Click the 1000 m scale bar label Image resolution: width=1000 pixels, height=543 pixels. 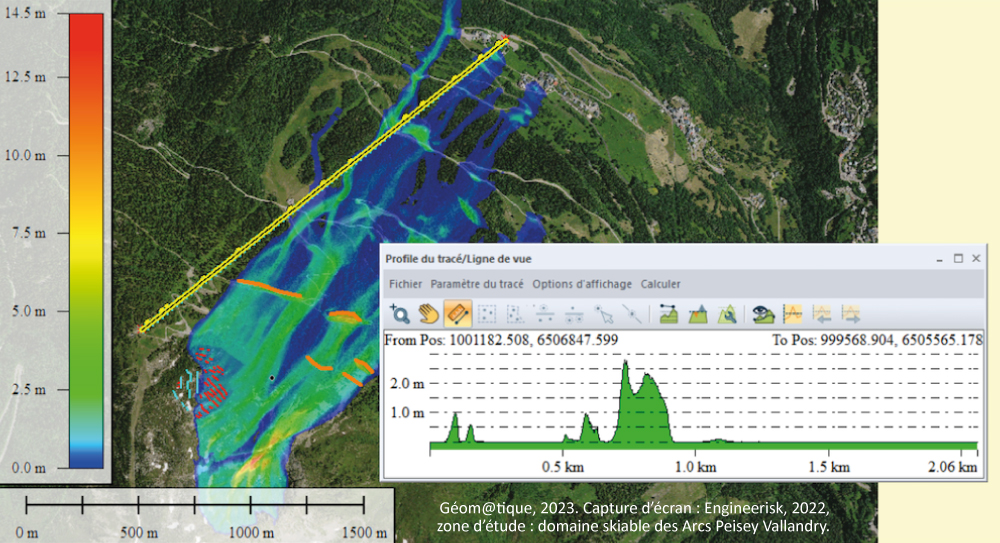pyautogui.click(x=251, y=533)
